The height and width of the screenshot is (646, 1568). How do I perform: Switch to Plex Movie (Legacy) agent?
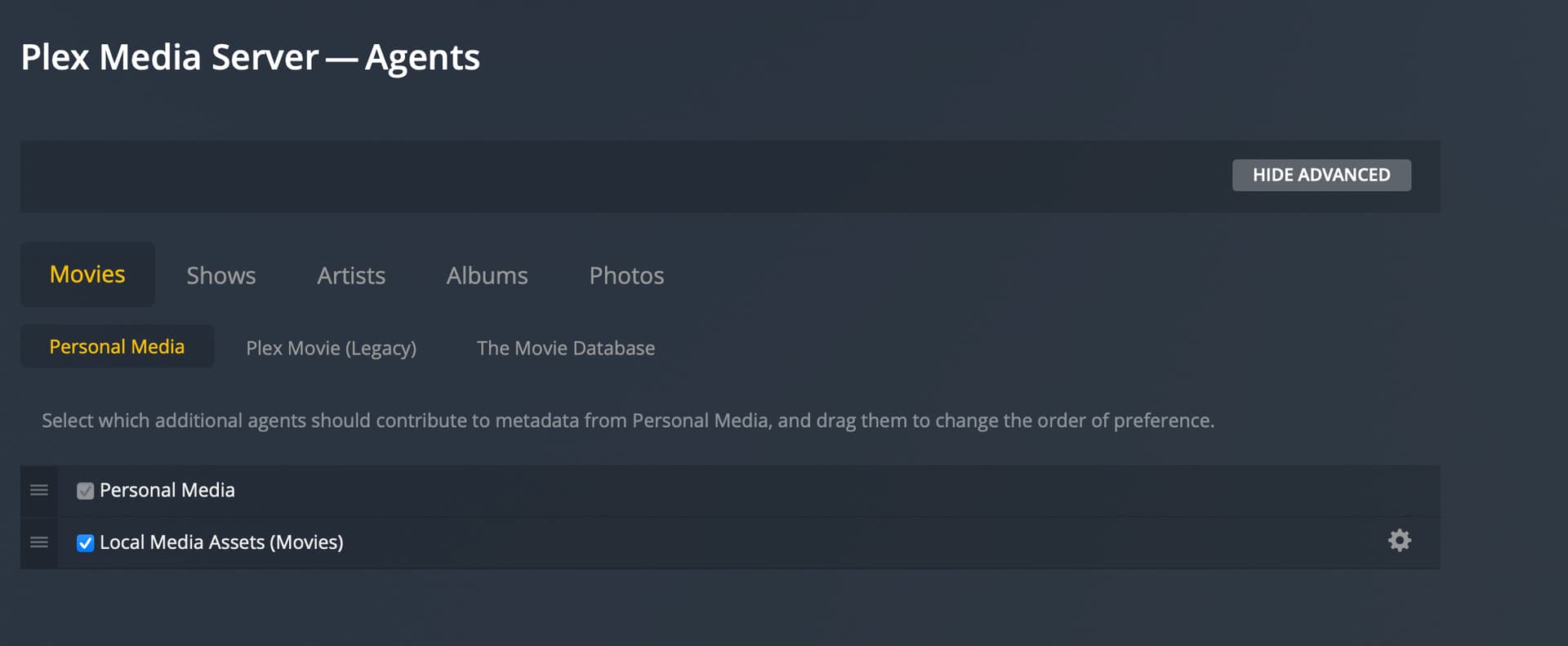331,348
